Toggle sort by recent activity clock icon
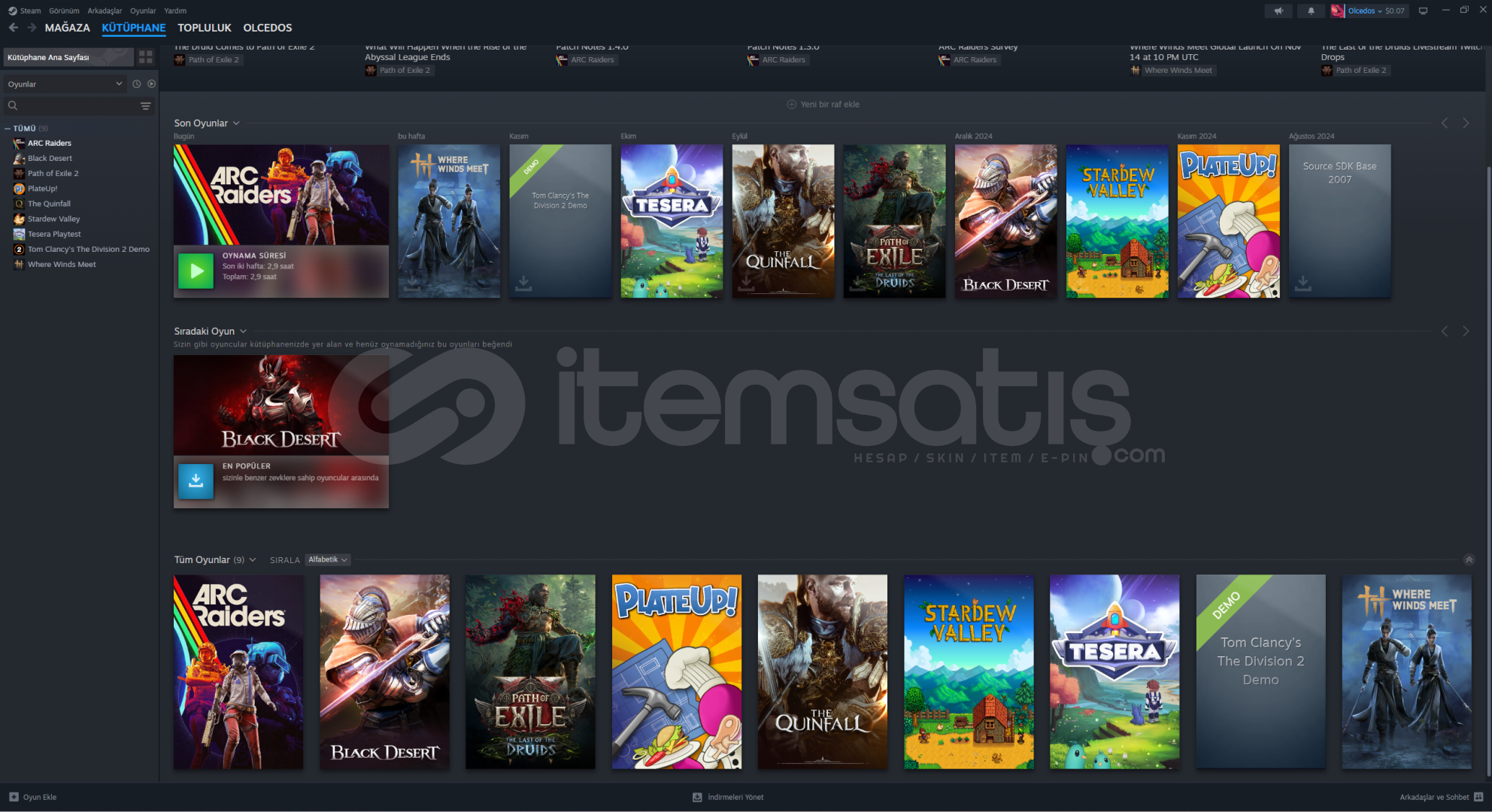The width and height of the screenshot is (1492, 812). [x=136, y=84]
